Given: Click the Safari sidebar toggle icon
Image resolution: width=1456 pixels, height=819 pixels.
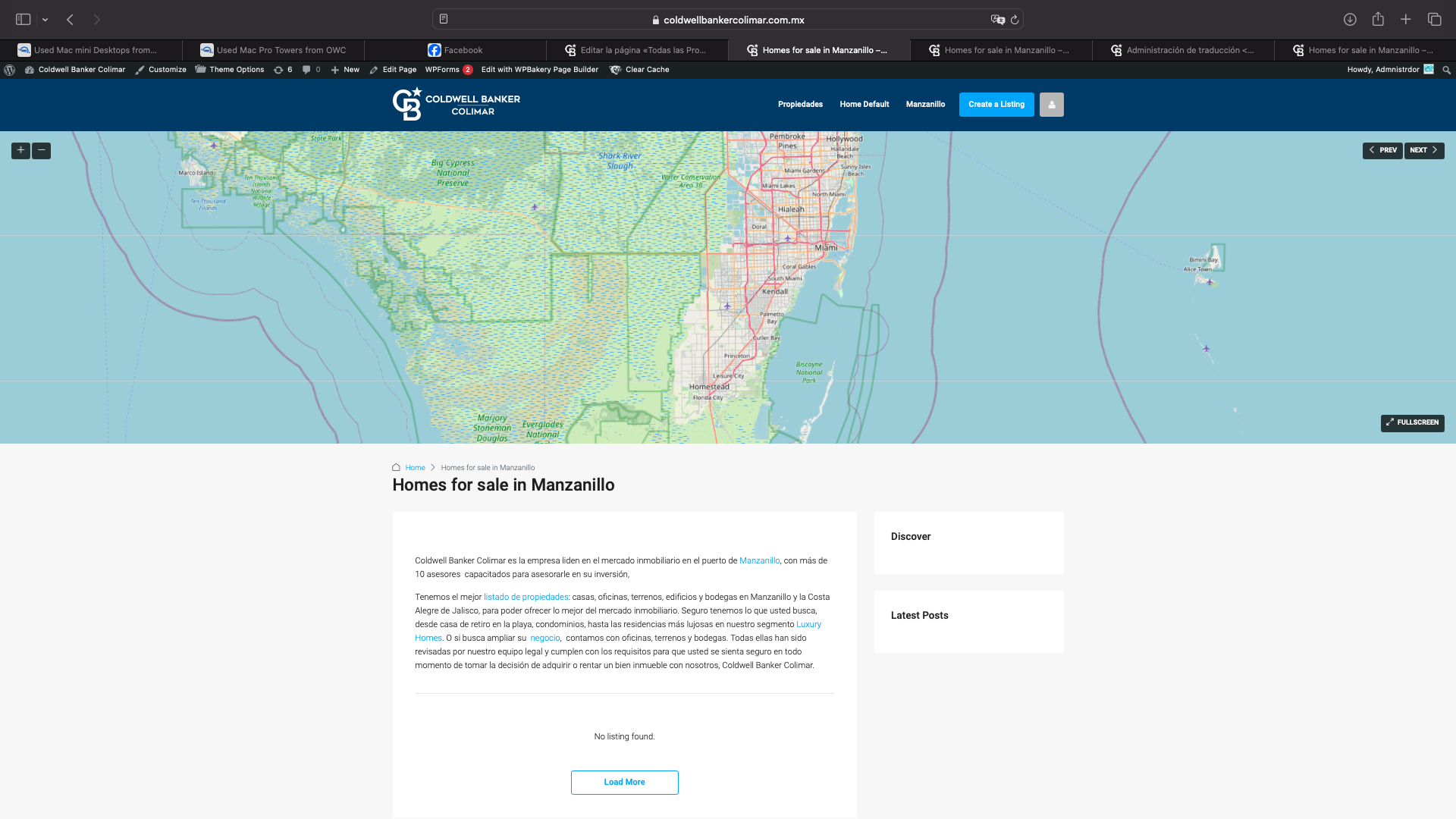Looking at the screenshot, I should click(x=24, y=20).
